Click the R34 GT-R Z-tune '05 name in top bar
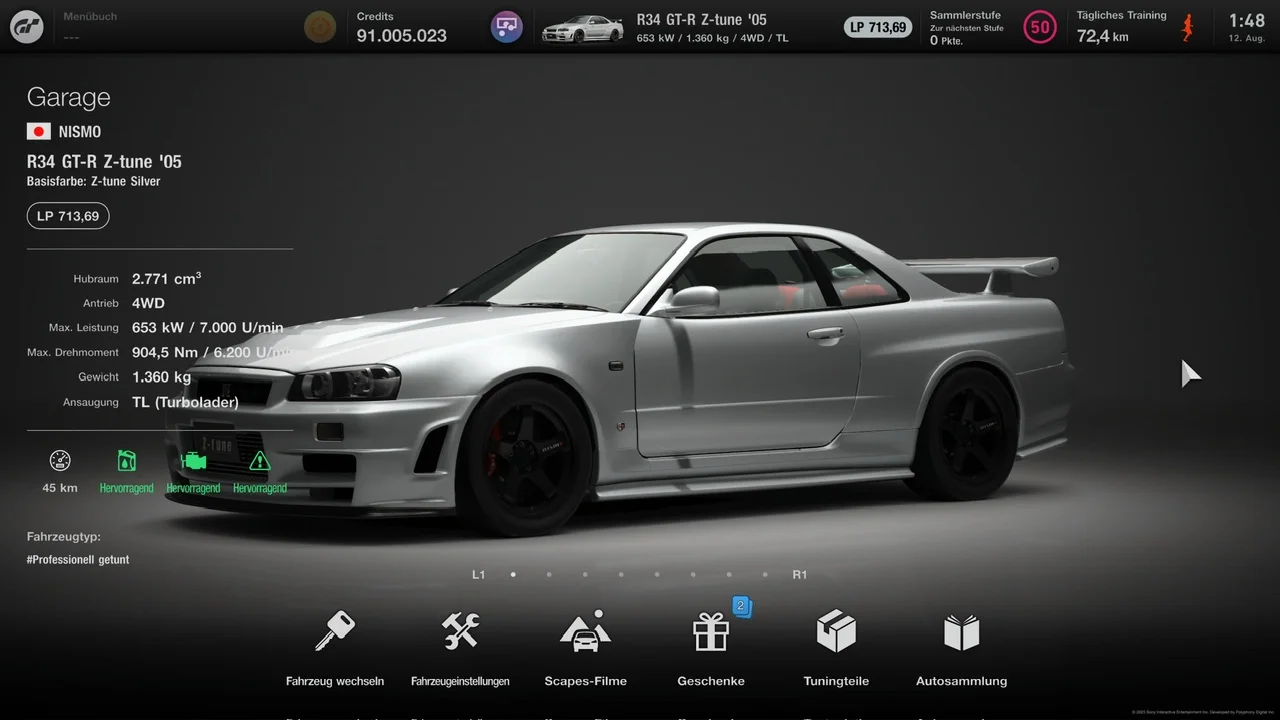Viewport: 1280px width, 720px height. click(x=702, y=19)
